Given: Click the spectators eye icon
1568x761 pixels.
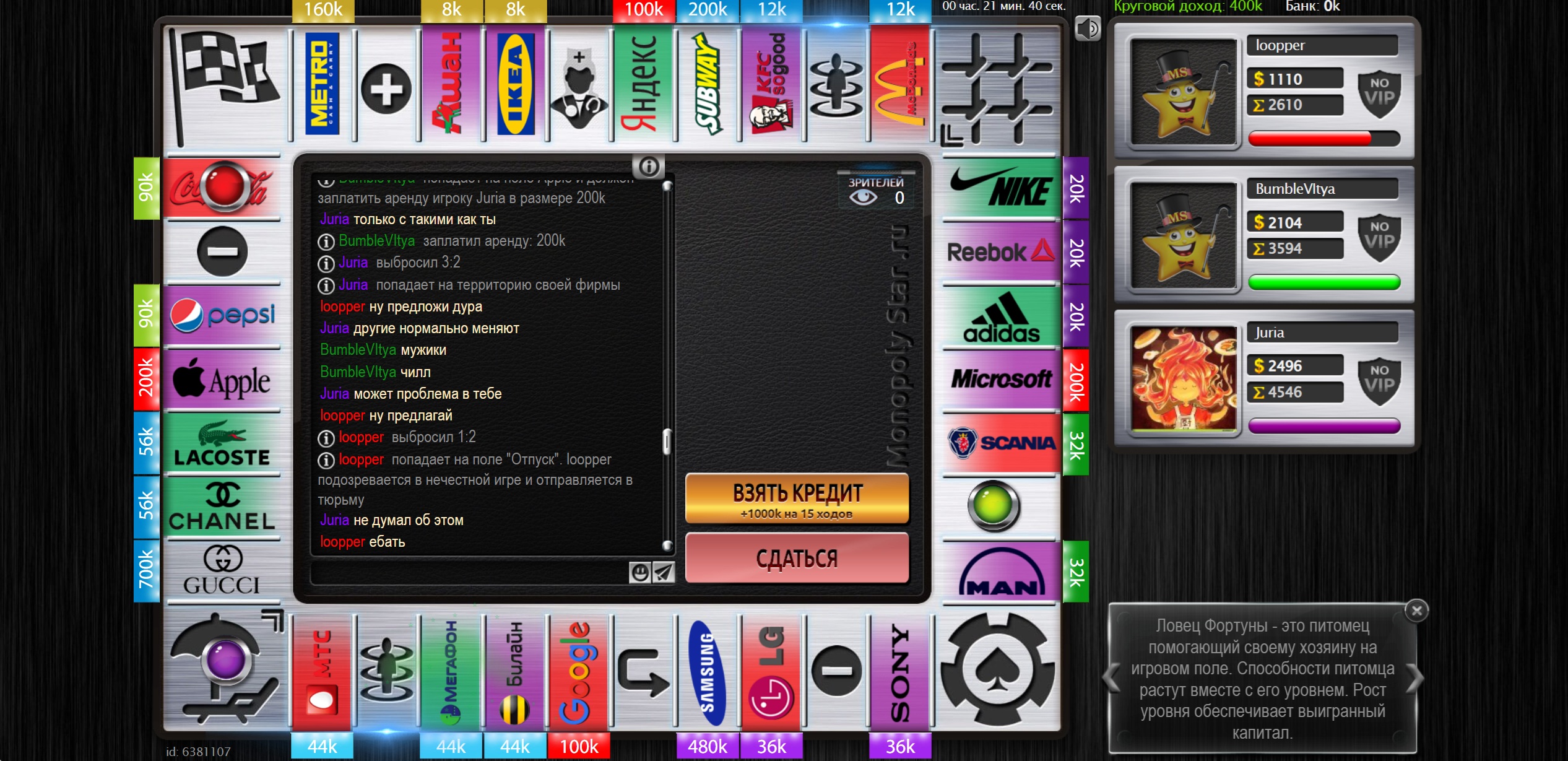Looking at the screenshot, I should click(x=863, y=198).
